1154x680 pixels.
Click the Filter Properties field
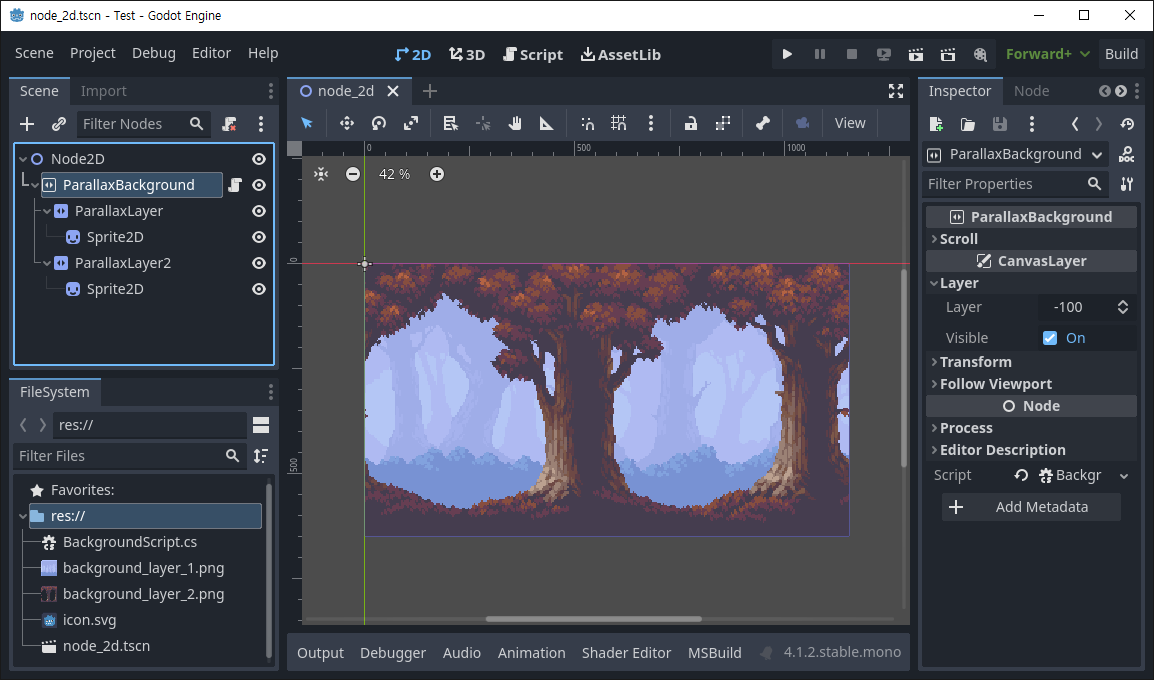(1015, 184)
